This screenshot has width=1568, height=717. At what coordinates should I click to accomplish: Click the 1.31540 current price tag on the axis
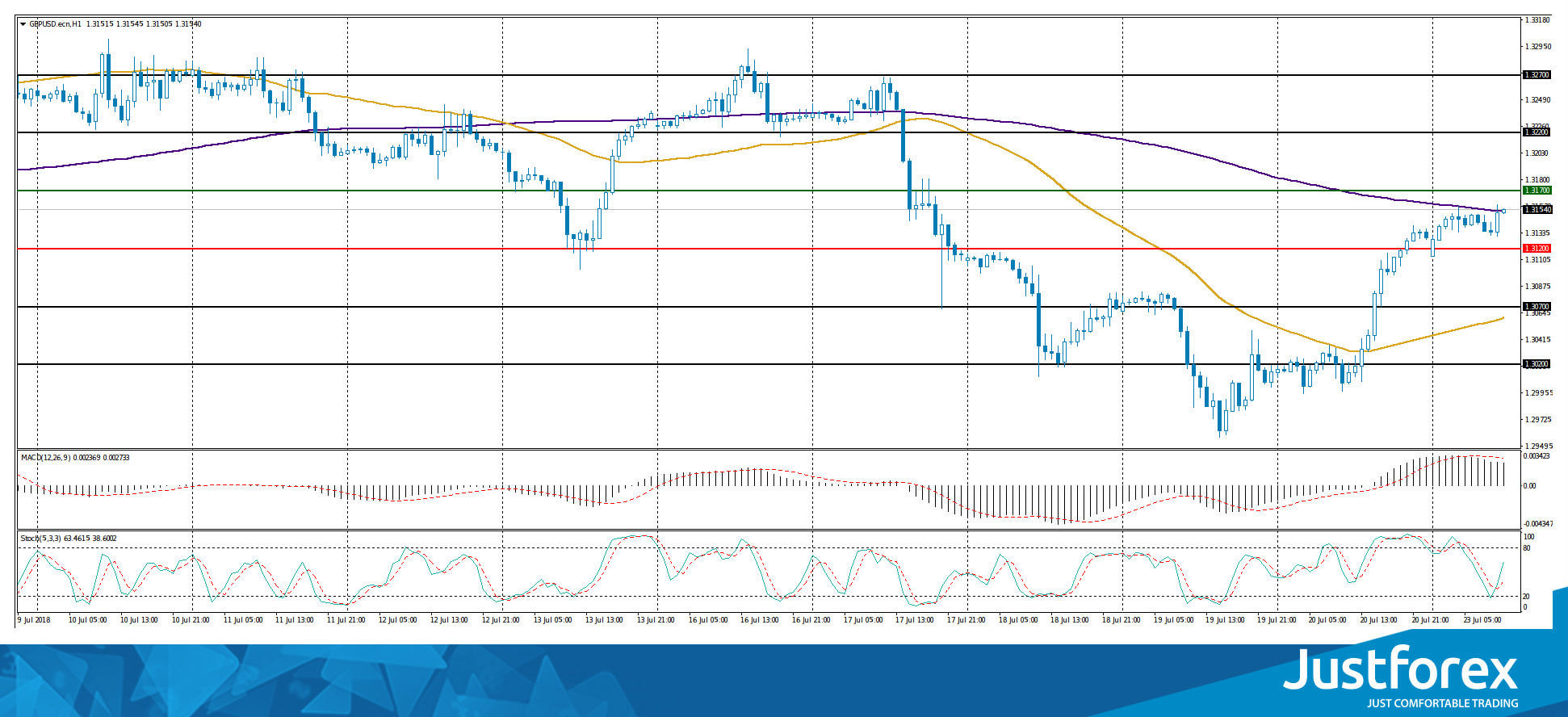(x=1537, y=210)
